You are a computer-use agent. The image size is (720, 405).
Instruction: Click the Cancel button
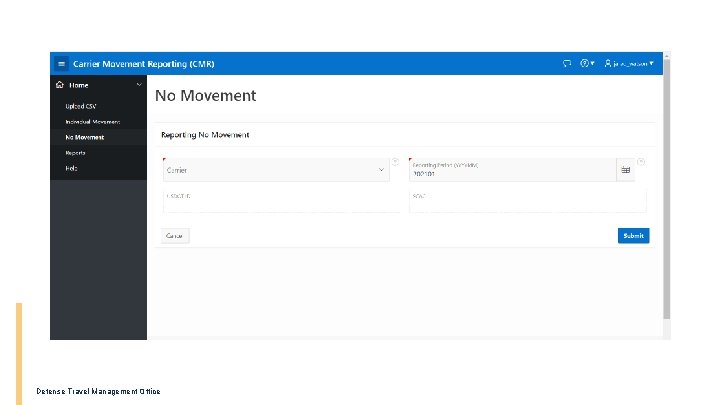pyautogui.click(x=174, y=236)
